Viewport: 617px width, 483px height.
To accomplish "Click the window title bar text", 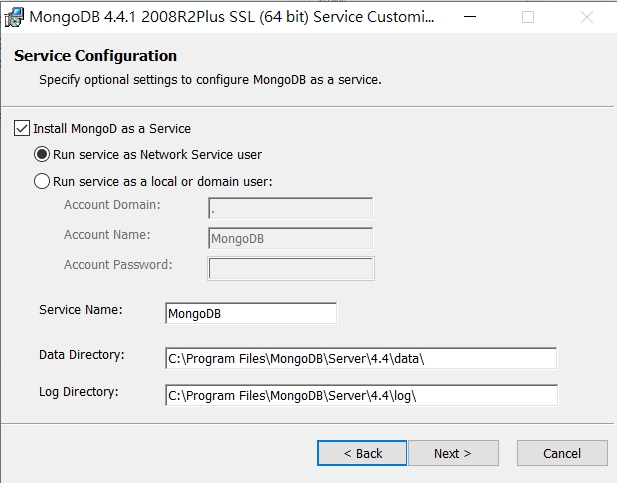I will 232,17.
